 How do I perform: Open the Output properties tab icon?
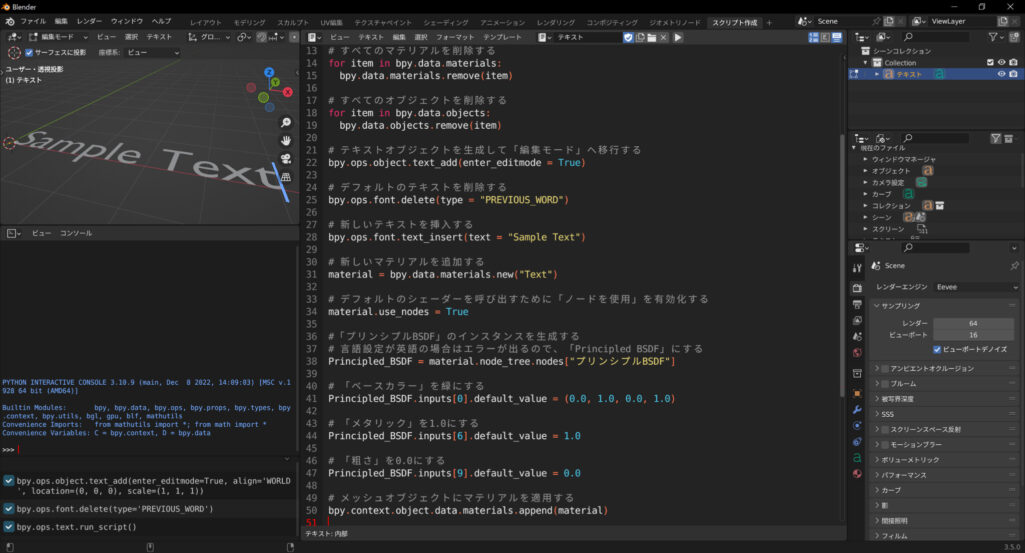(x=857, y=305)
